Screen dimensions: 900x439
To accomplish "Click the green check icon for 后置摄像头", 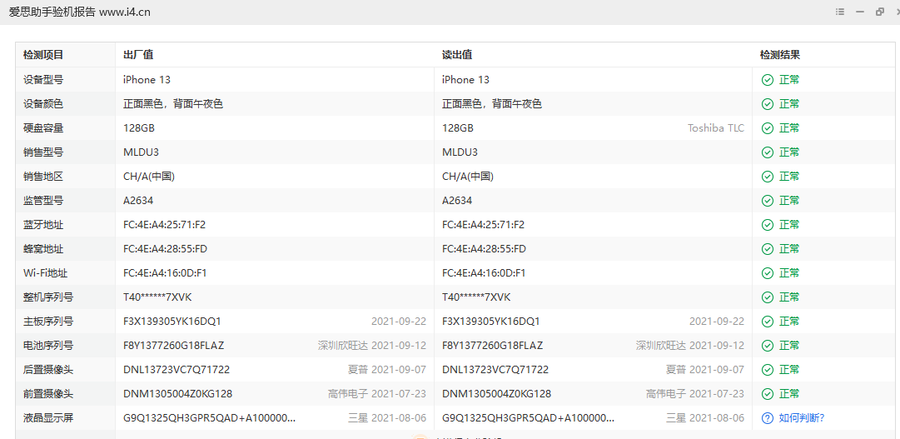I will tap(767, 370).
